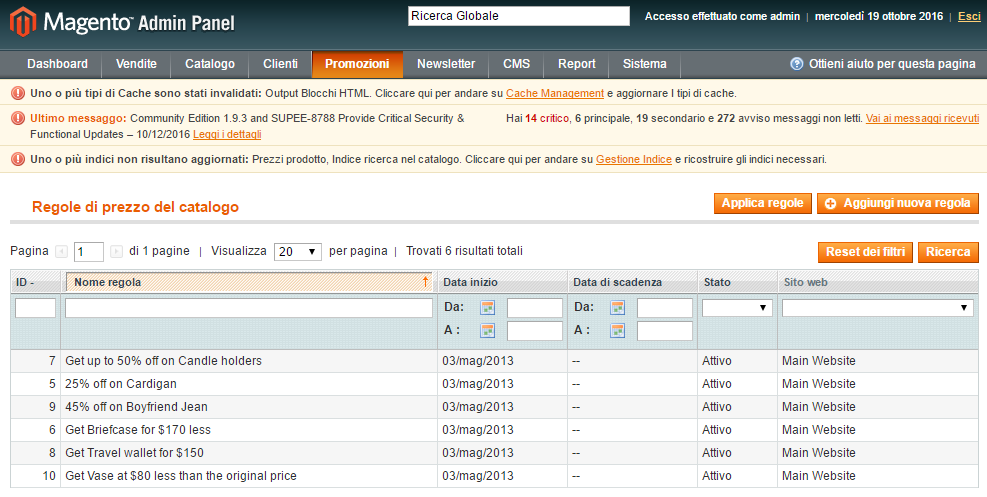Open the Dashboard menu
Screen dimensions: 987x497
pyautogui.click(x=57, y=64)
